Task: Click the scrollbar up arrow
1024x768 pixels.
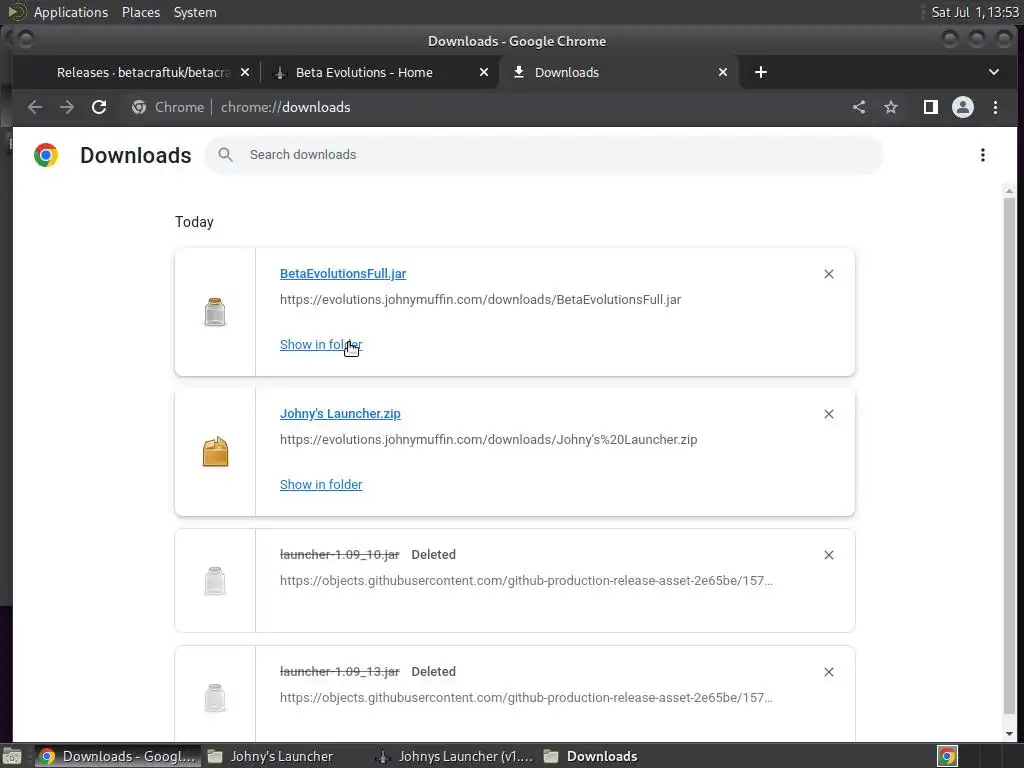Action: pyautogui.click(x=1009, y=191)
